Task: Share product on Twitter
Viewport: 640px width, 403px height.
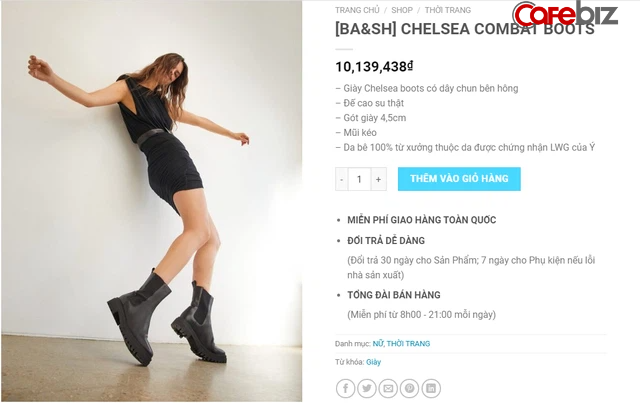Action: pyautogui.click(x=367, y=388)
